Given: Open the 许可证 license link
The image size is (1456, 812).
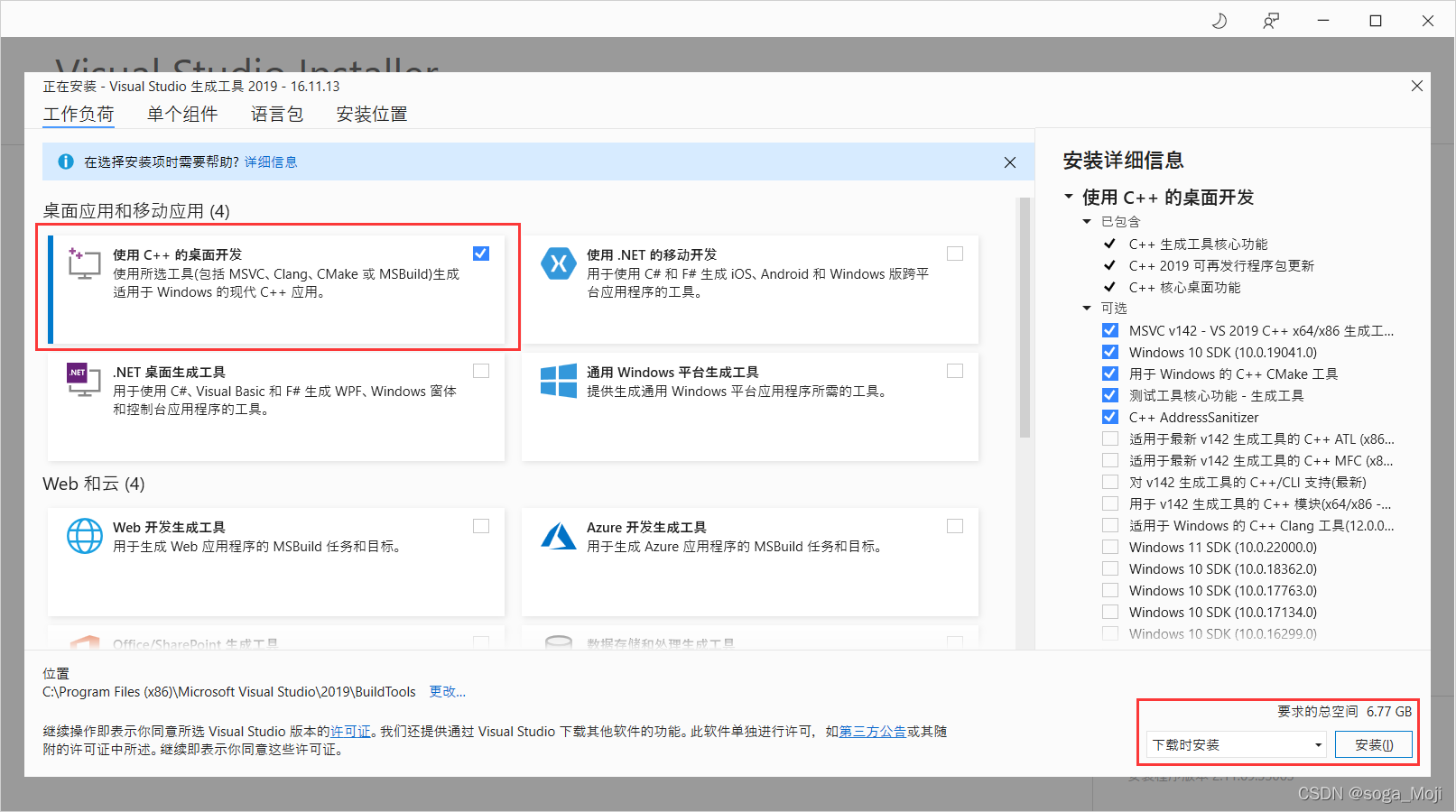Looking at the screenshot, I should pos(350,731).
